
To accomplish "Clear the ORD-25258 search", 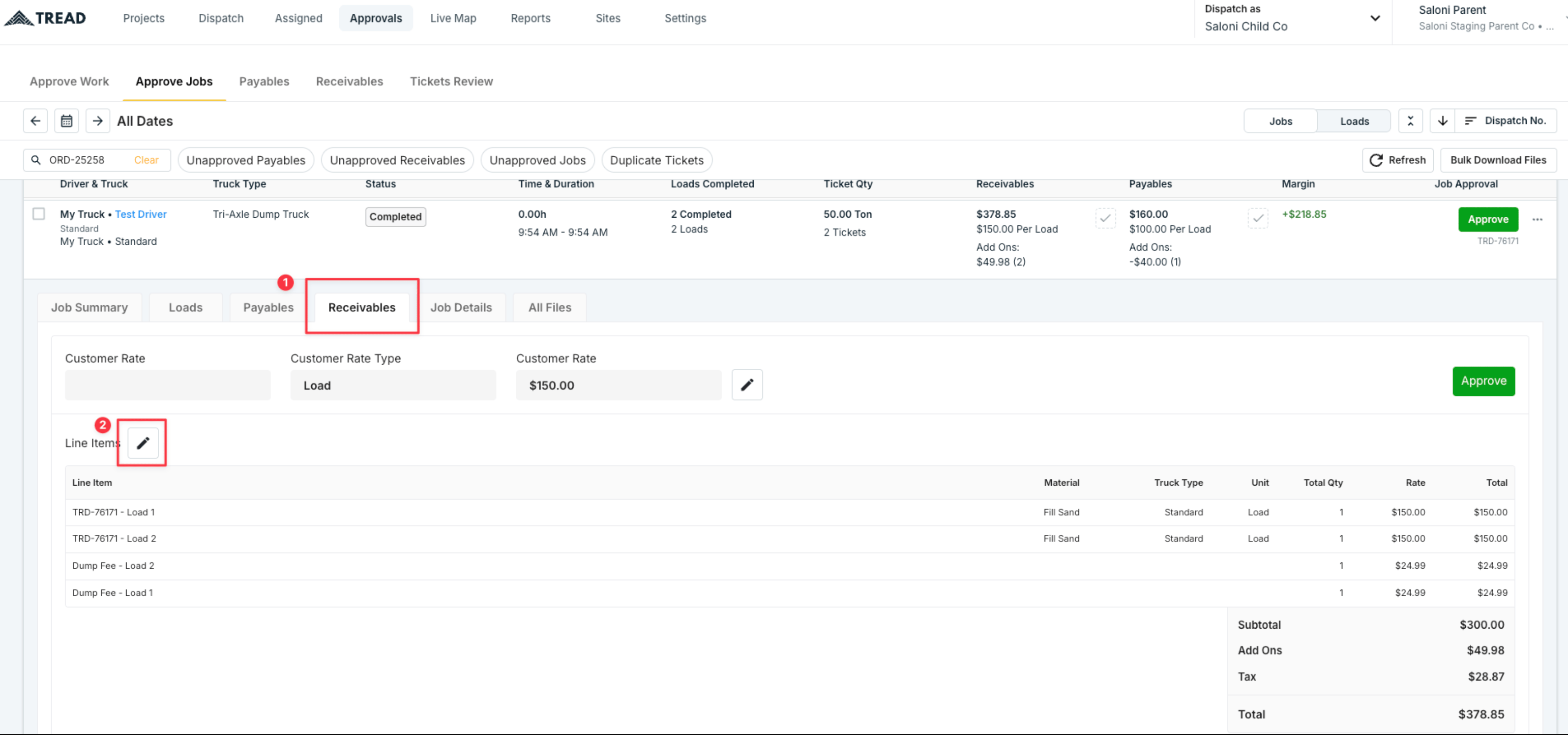I will point(146,160).
